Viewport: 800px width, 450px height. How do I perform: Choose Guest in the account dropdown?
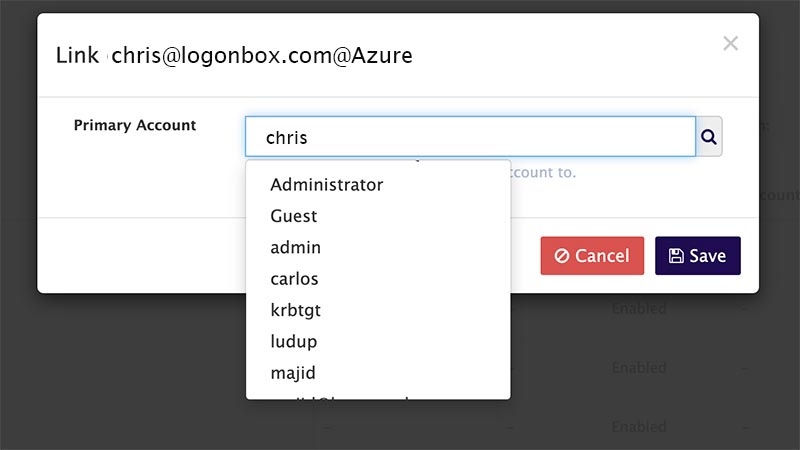[293, 216]
